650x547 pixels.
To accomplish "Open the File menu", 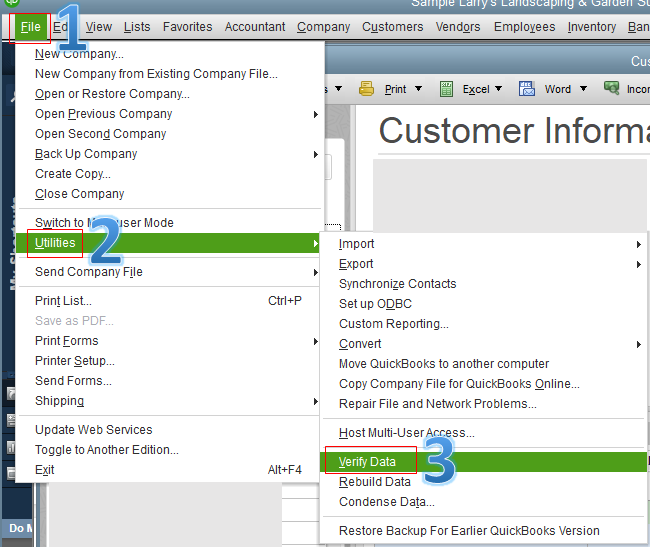I will (30, 27).
